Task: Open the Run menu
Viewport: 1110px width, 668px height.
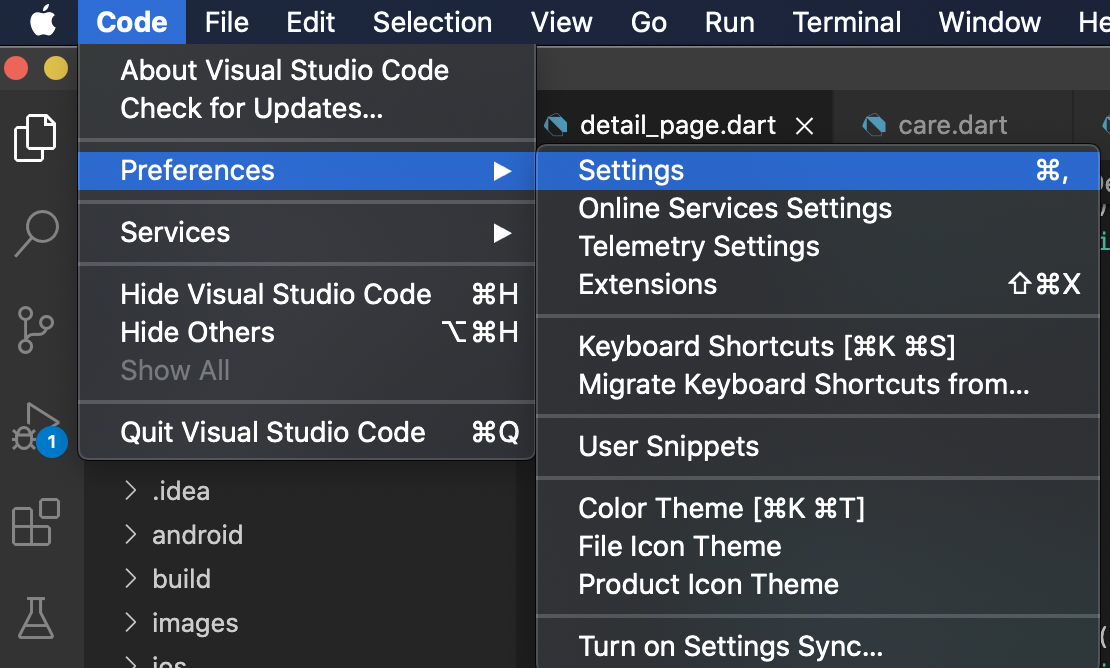Action: (x=729, y=22)
